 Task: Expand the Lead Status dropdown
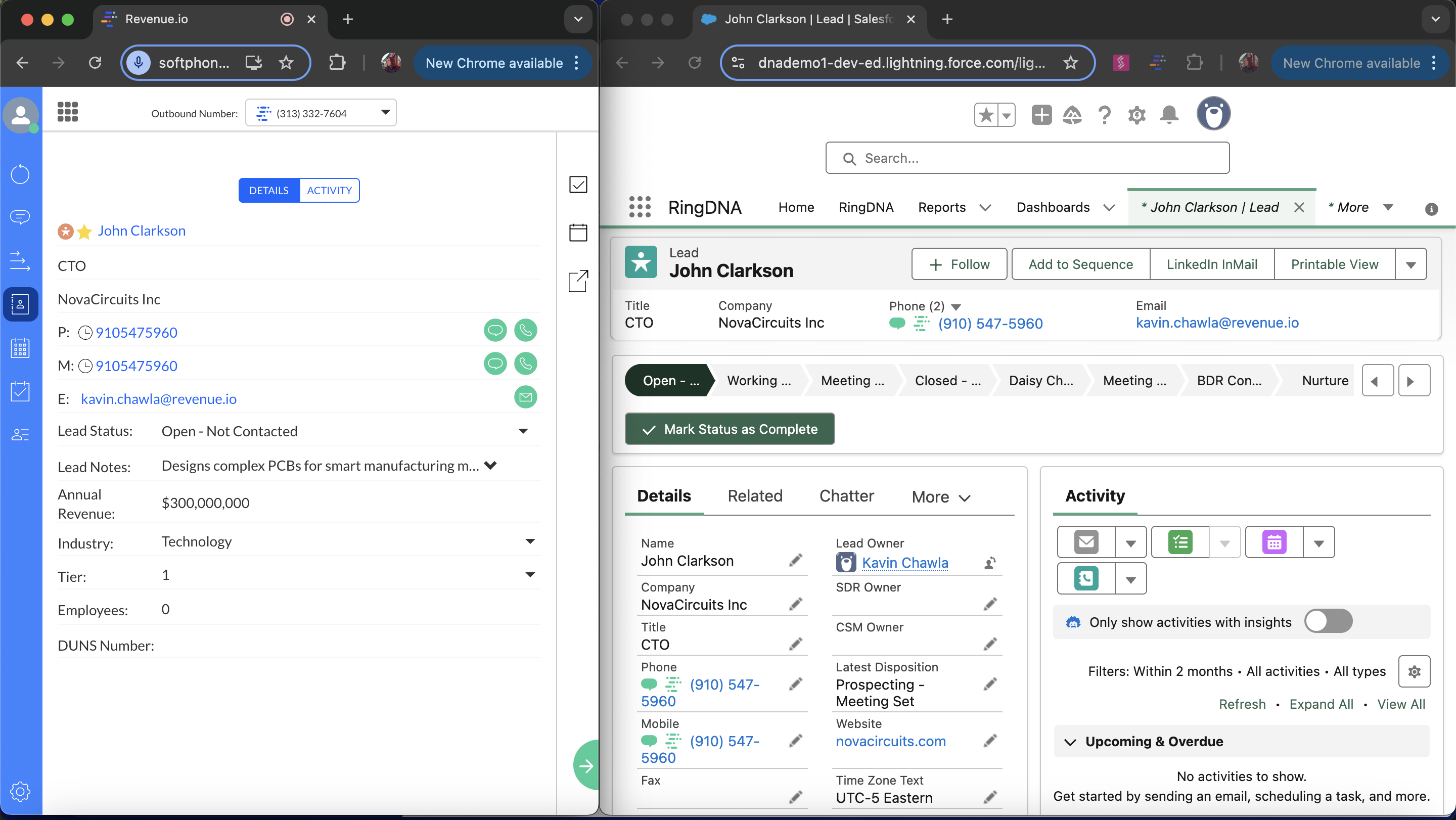pos(523,431)
